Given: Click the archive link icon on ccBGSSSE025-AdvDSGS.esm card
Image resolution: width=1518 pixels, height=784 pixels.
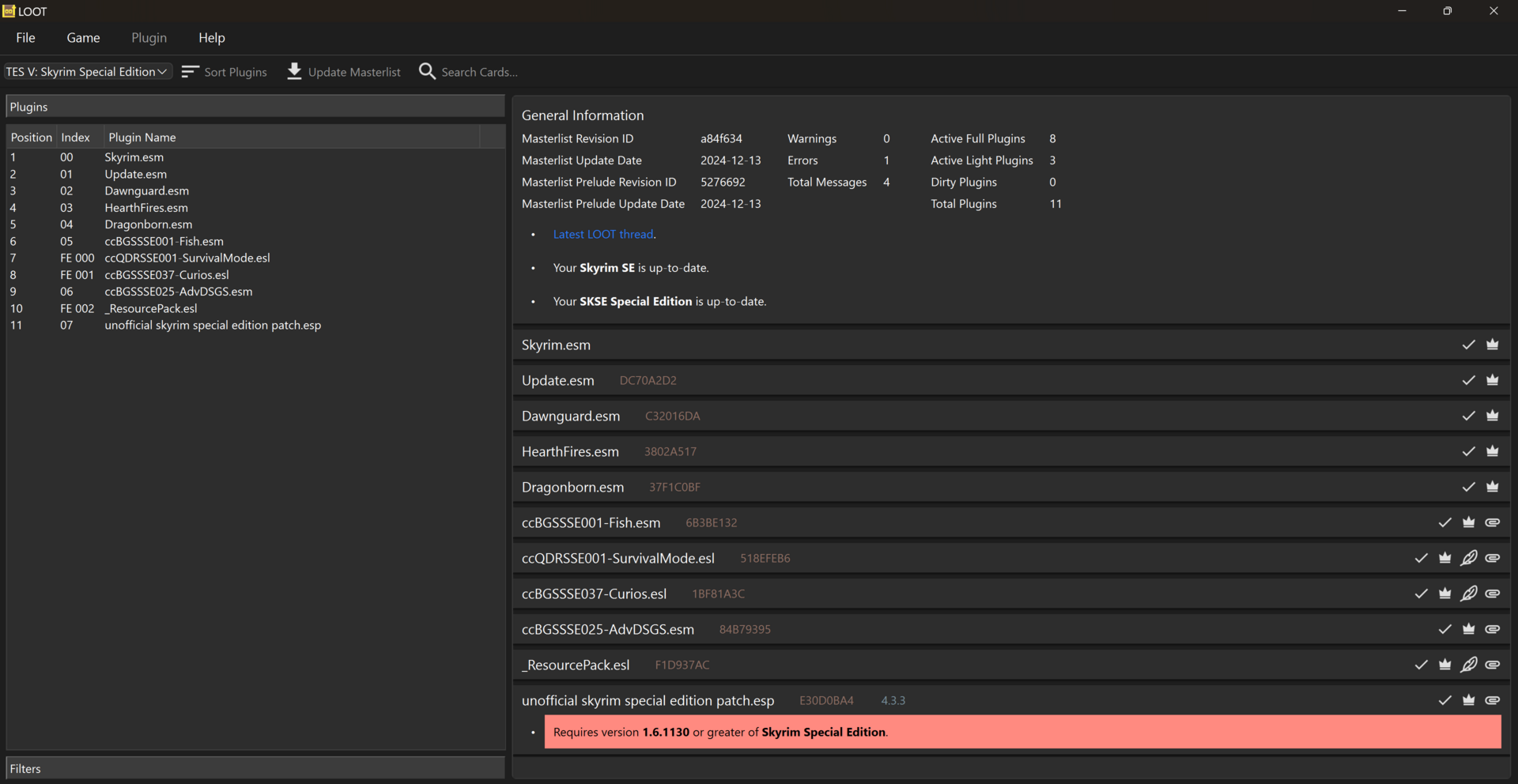Looking at the screenshot, I should (1492, 629).
